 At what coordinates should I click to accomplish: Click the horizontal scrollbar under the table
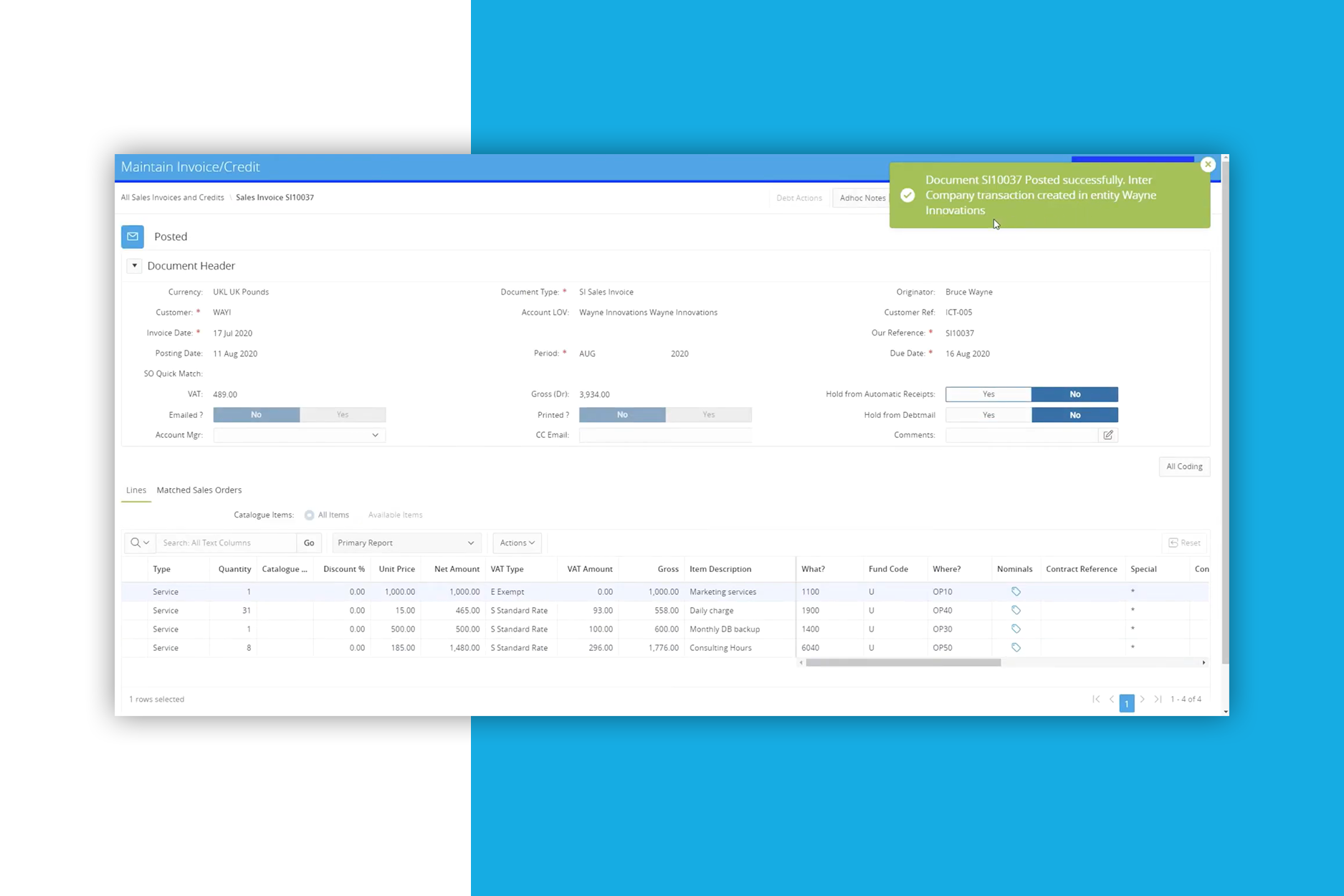point(902,663)
